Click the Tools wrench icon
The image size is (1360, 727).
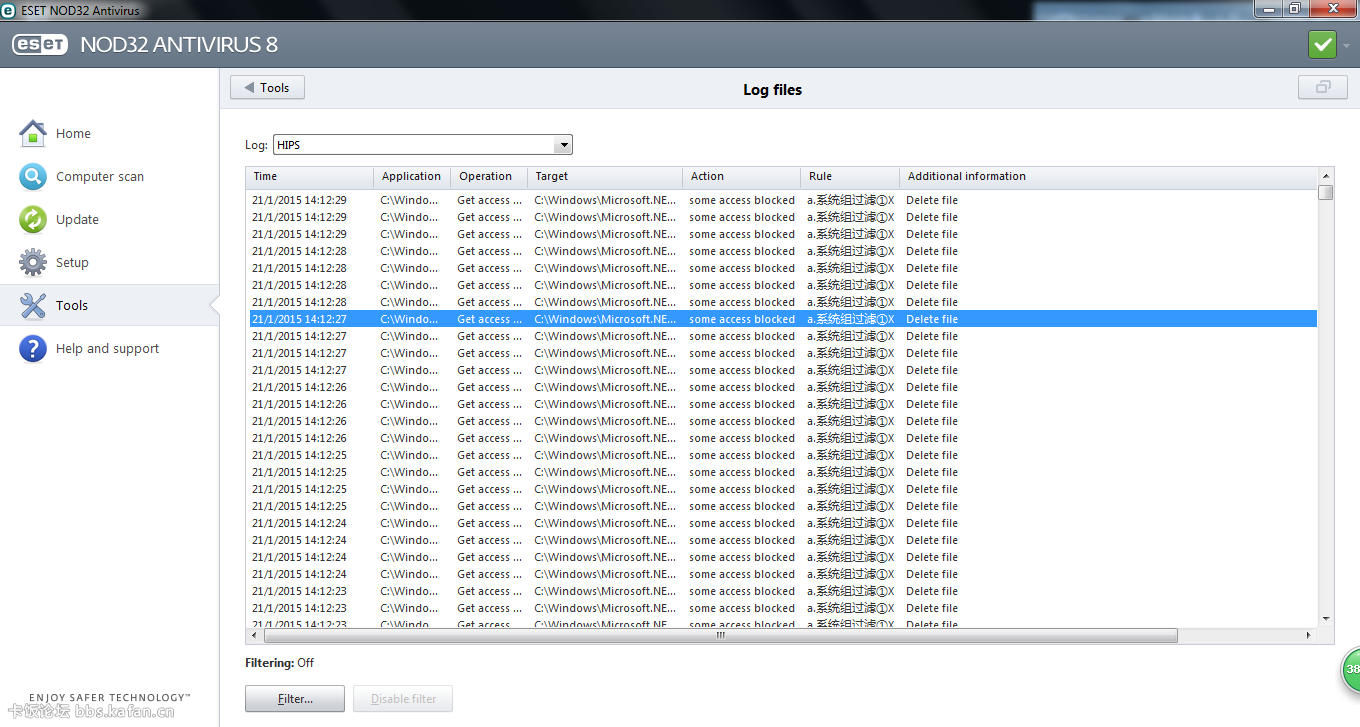click(x=33, y=305)
